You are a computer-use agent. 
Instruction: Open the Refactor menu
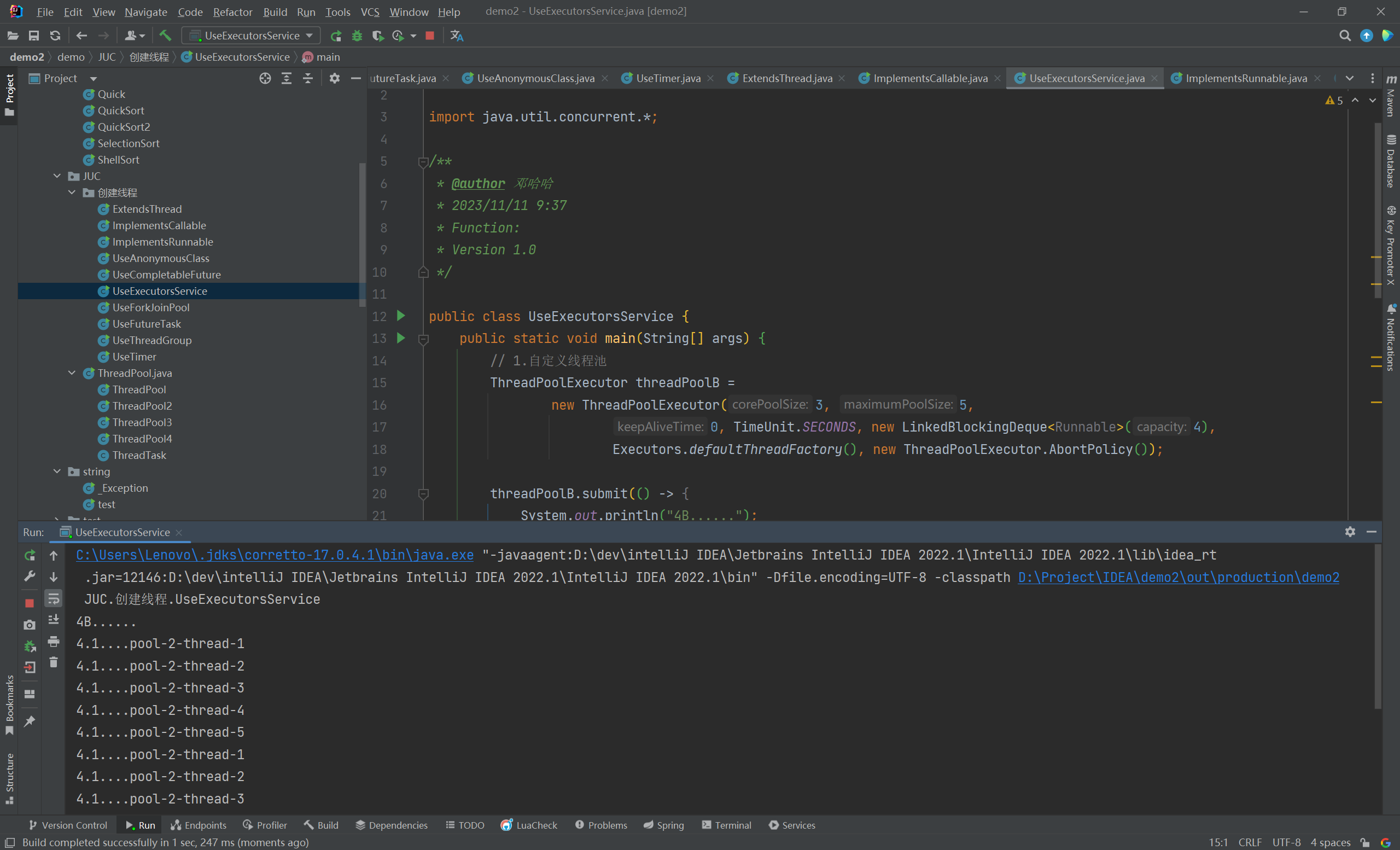232,12
